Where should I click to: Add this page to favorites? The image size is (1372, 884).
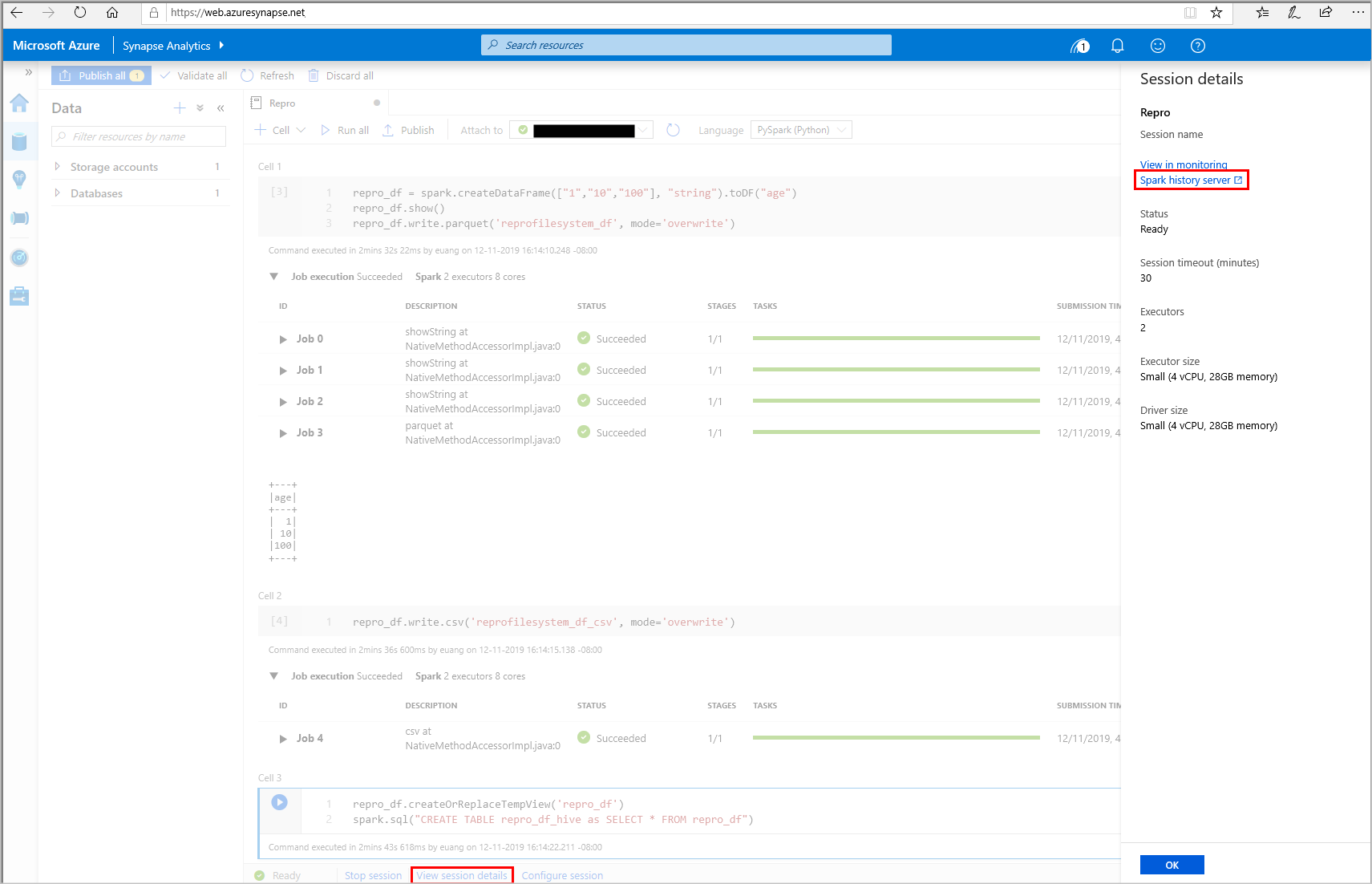point(1216,13)
